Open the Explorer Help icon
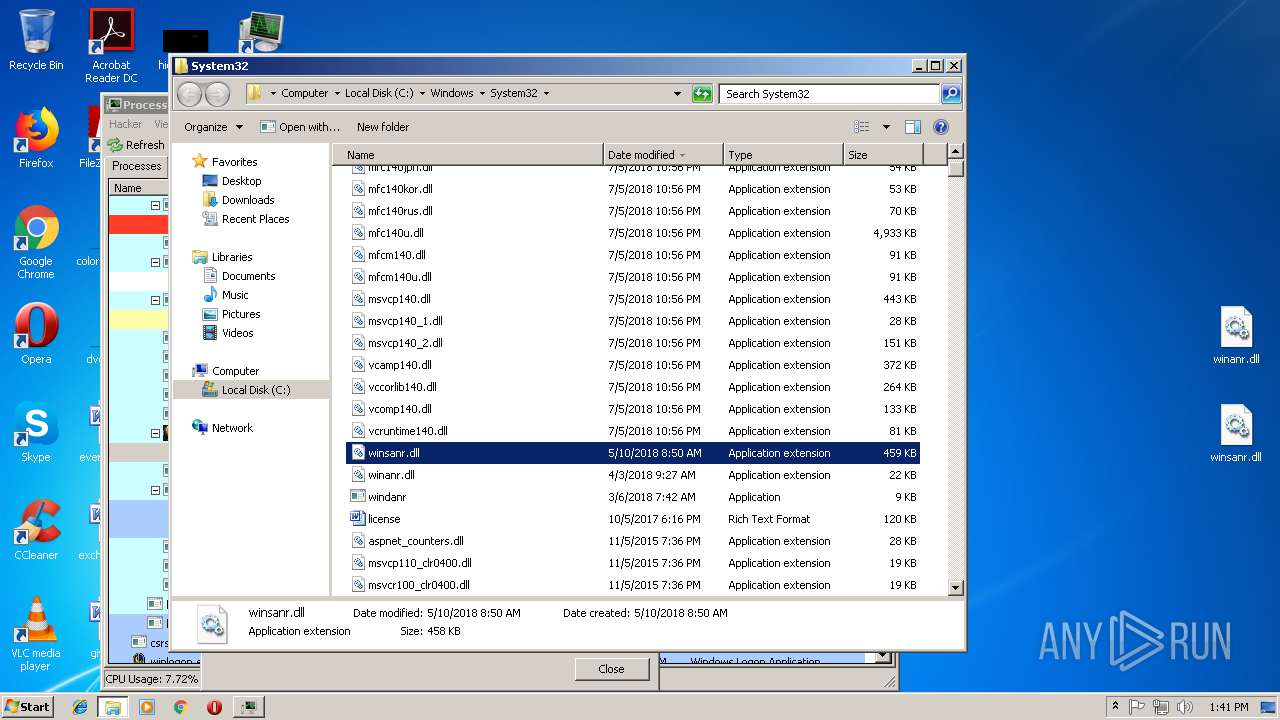 941,127
